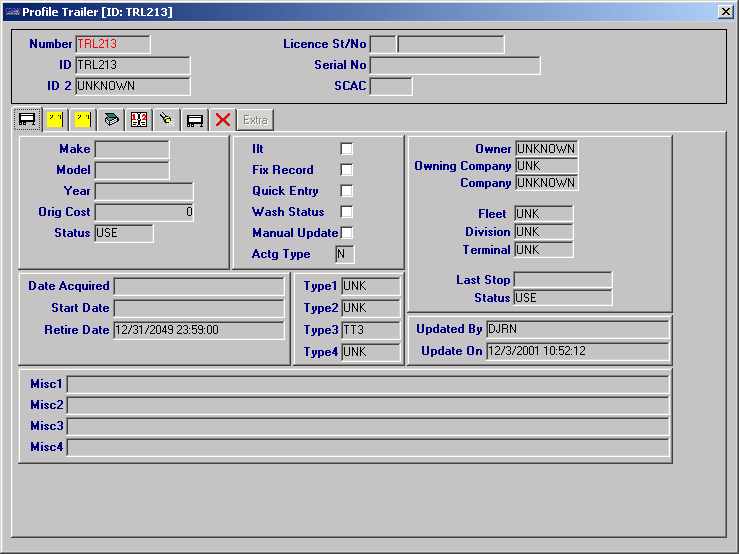This screenshot has width=739, height=554.
Task: Click the Owning Company field
Action: point(547,166)
